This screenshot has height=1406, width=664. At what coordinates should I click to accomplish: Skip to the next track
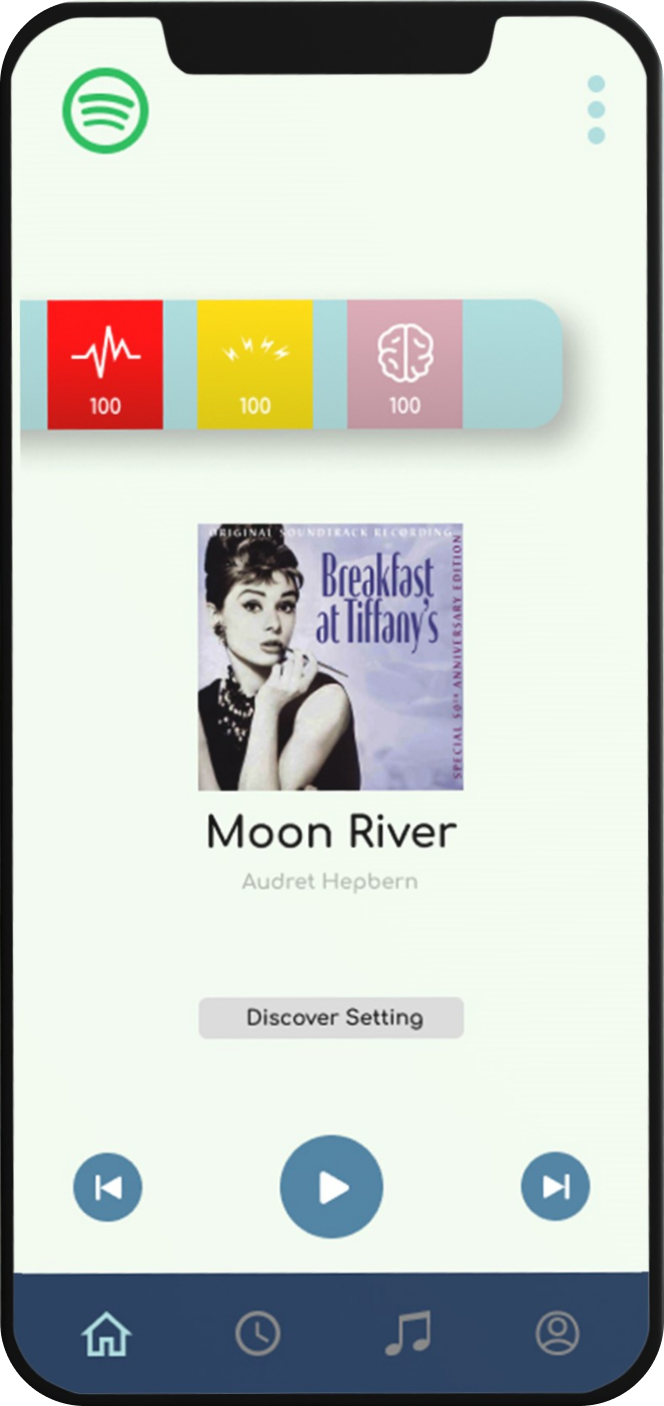click(x=555, y=1187)
